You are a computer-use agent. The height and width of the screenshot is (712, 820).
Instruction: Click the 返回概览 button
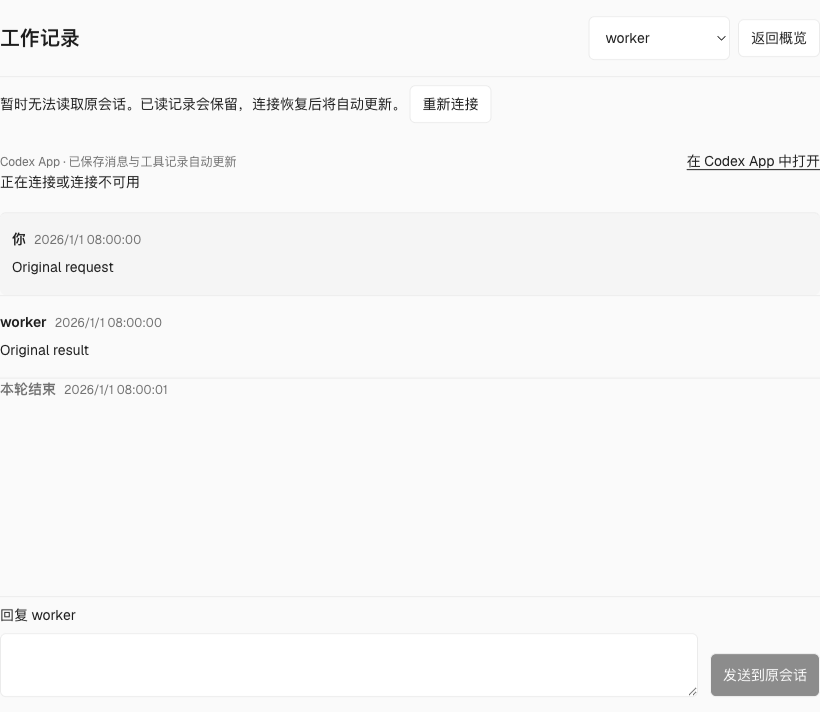(x=778, y=38)
